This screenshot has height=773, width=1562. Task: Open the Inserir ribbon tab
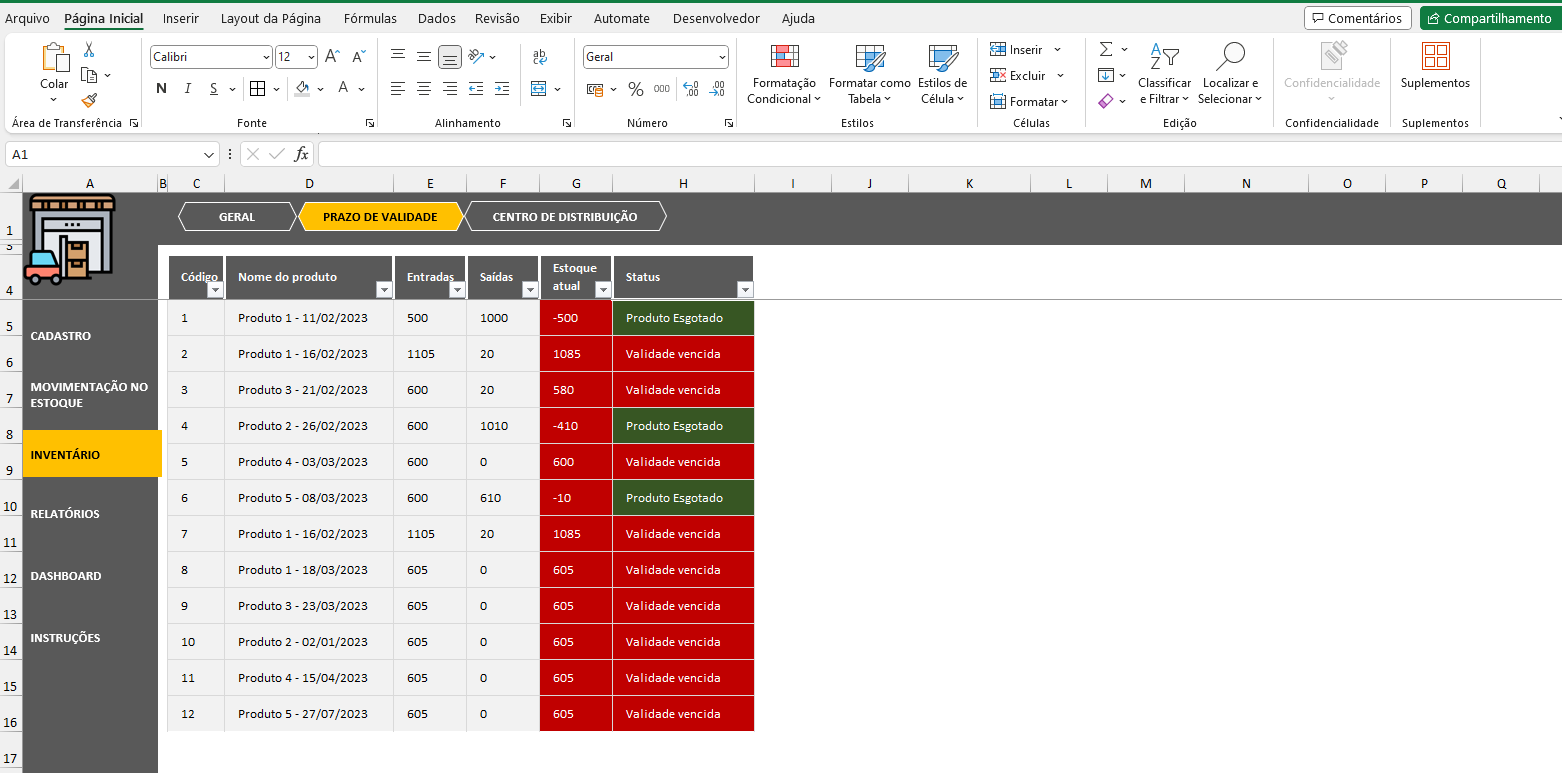tap(181, 18)
